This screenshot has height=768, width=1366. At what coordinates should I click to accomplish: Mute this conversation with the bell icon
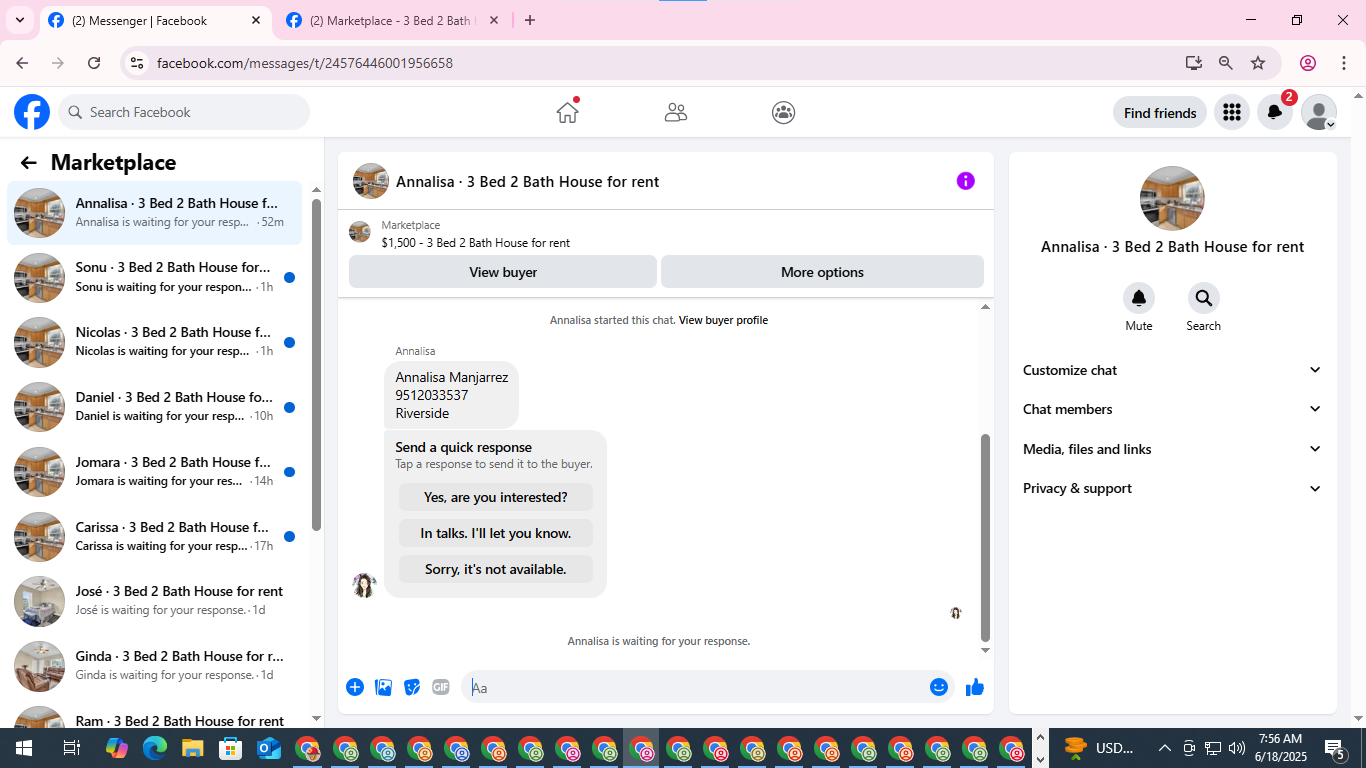click(x=1139, y=298)
